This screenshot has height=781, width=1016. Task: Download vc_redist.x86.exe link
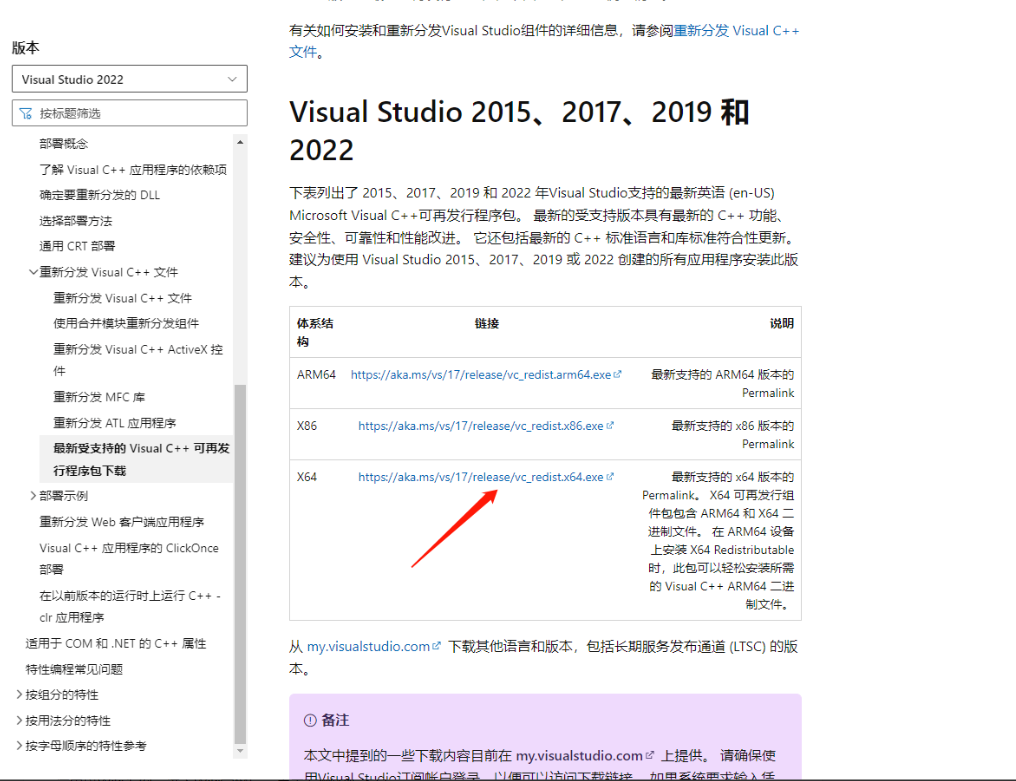[x=481, y=426]
